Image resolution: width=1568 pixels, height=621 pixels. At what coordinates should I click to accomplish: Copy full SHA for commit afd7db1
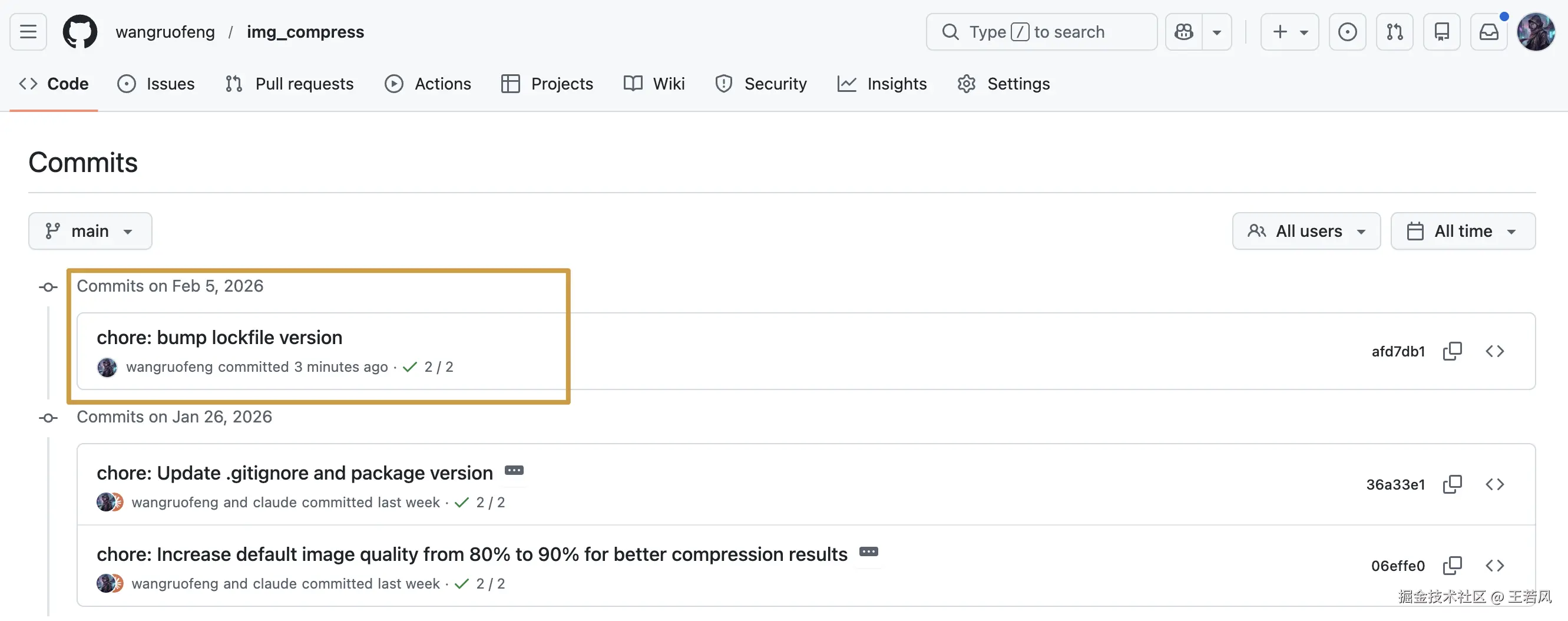pos(1452,351)
